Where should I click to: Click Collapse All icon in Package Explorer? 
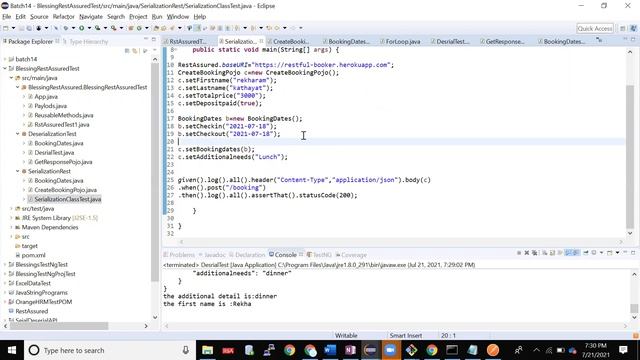point(127,51)
